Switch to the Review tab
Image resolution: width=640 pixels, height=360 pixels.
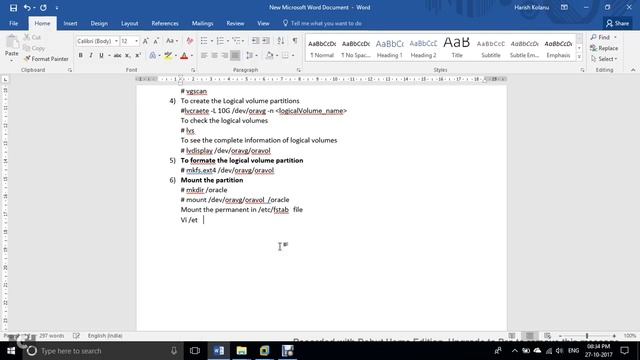click(x=235, y=23)
